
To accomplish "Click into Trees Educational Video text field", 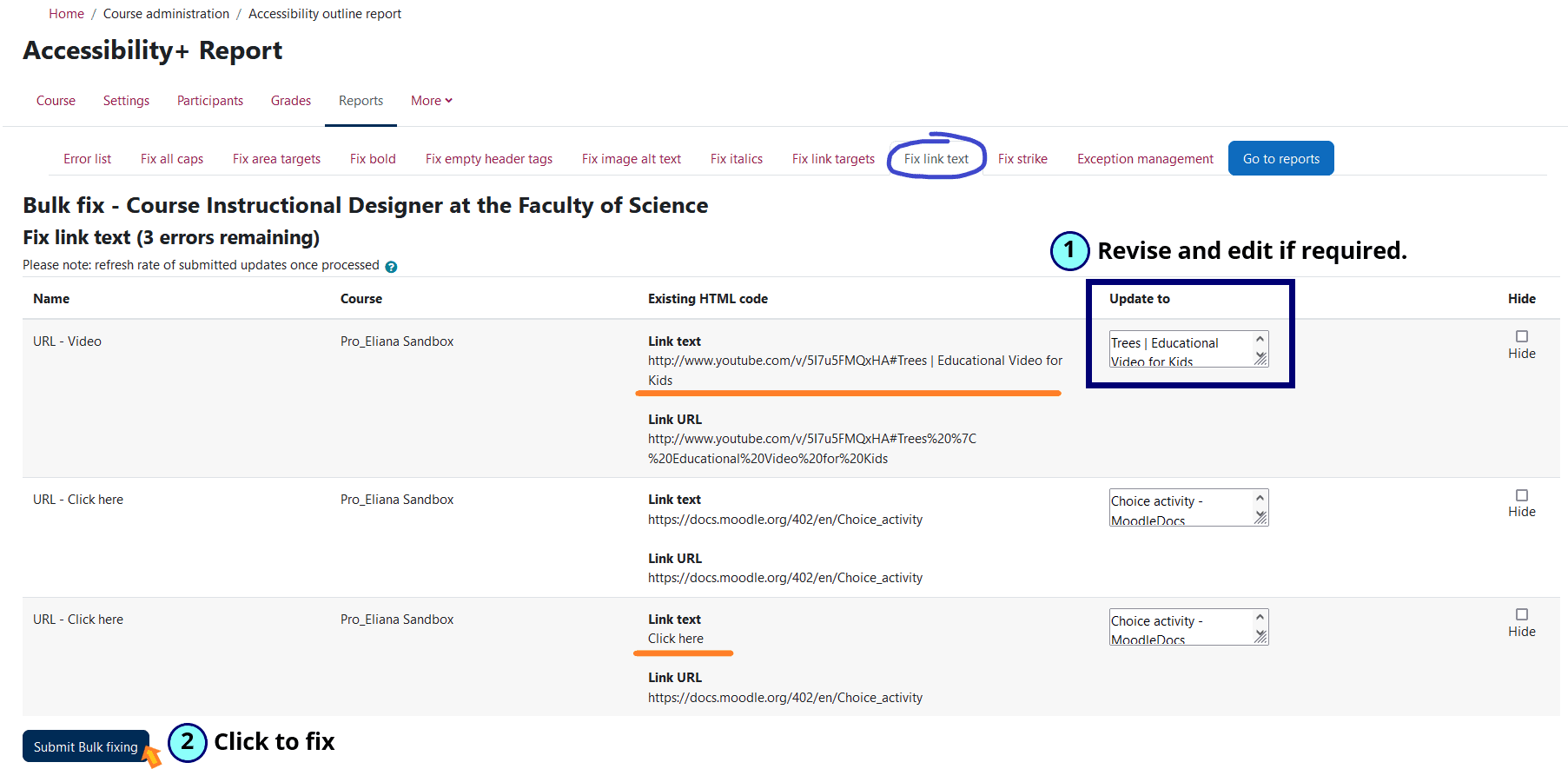I will (1179, 349).
